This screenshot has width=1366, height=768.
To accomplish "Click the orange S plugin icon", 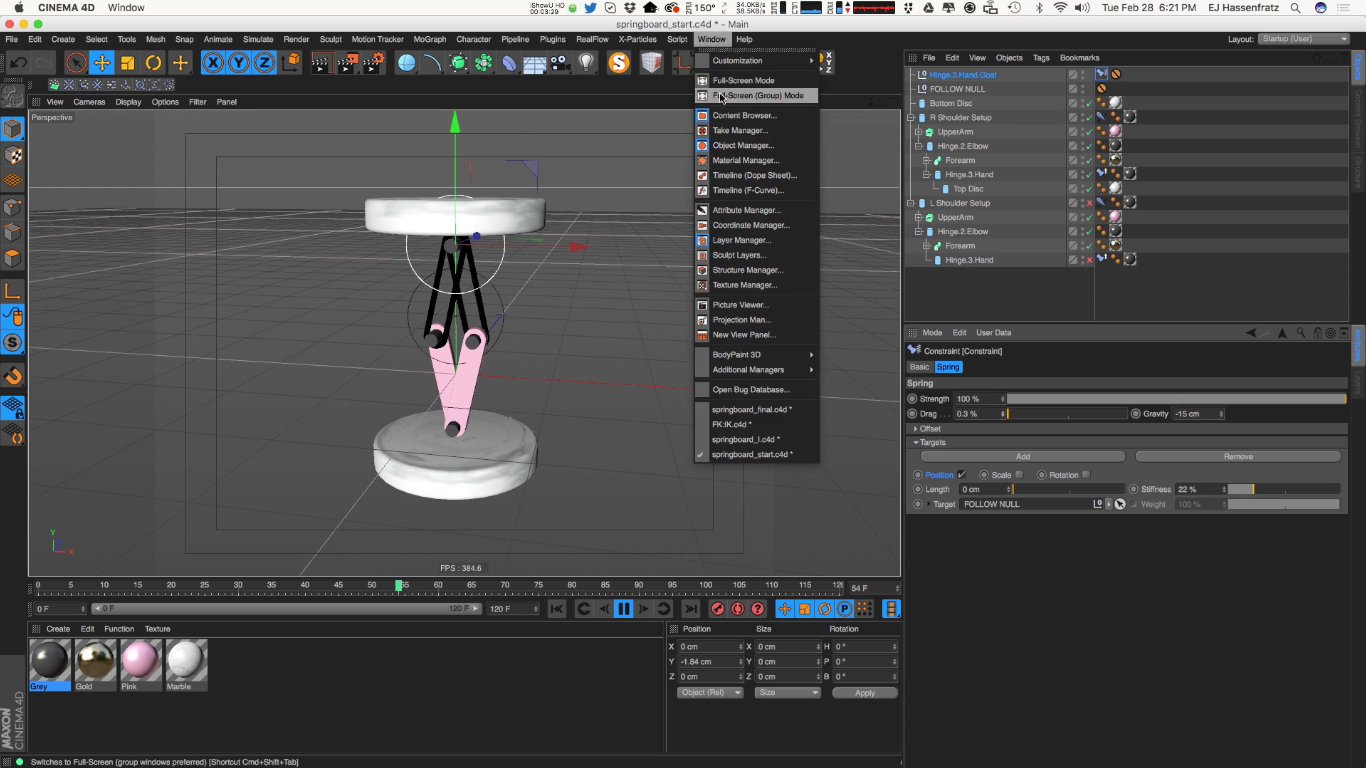I will [619, 63].
